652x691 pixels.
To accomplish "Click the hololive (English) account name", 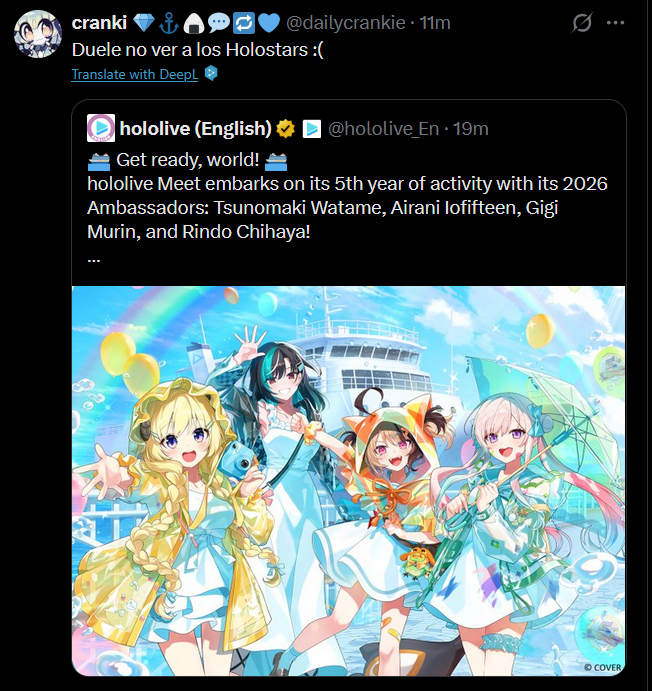I will [196, 128].
